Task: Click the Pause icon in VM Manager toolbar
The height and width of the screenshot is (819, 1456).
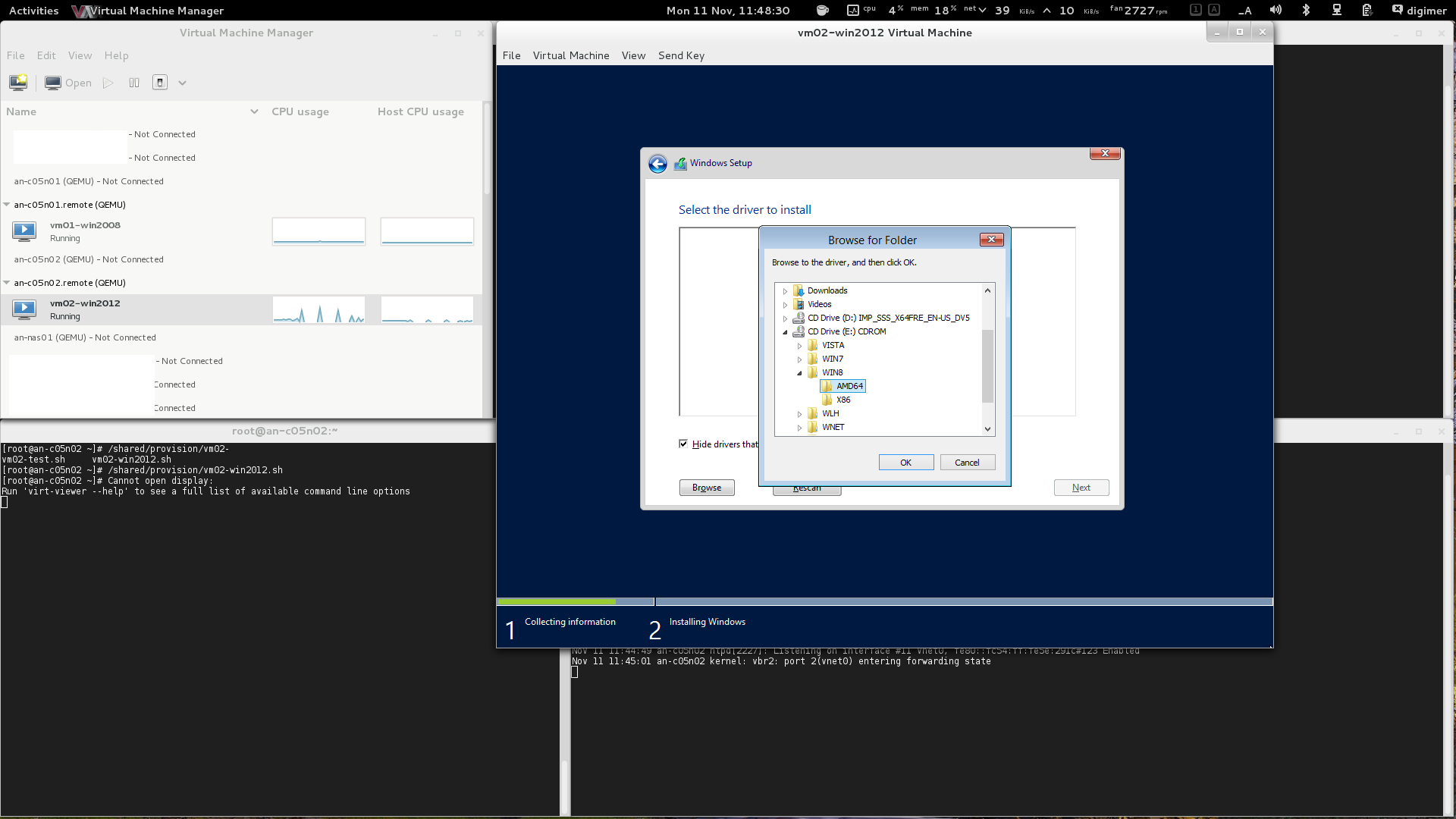Action: 134,83
